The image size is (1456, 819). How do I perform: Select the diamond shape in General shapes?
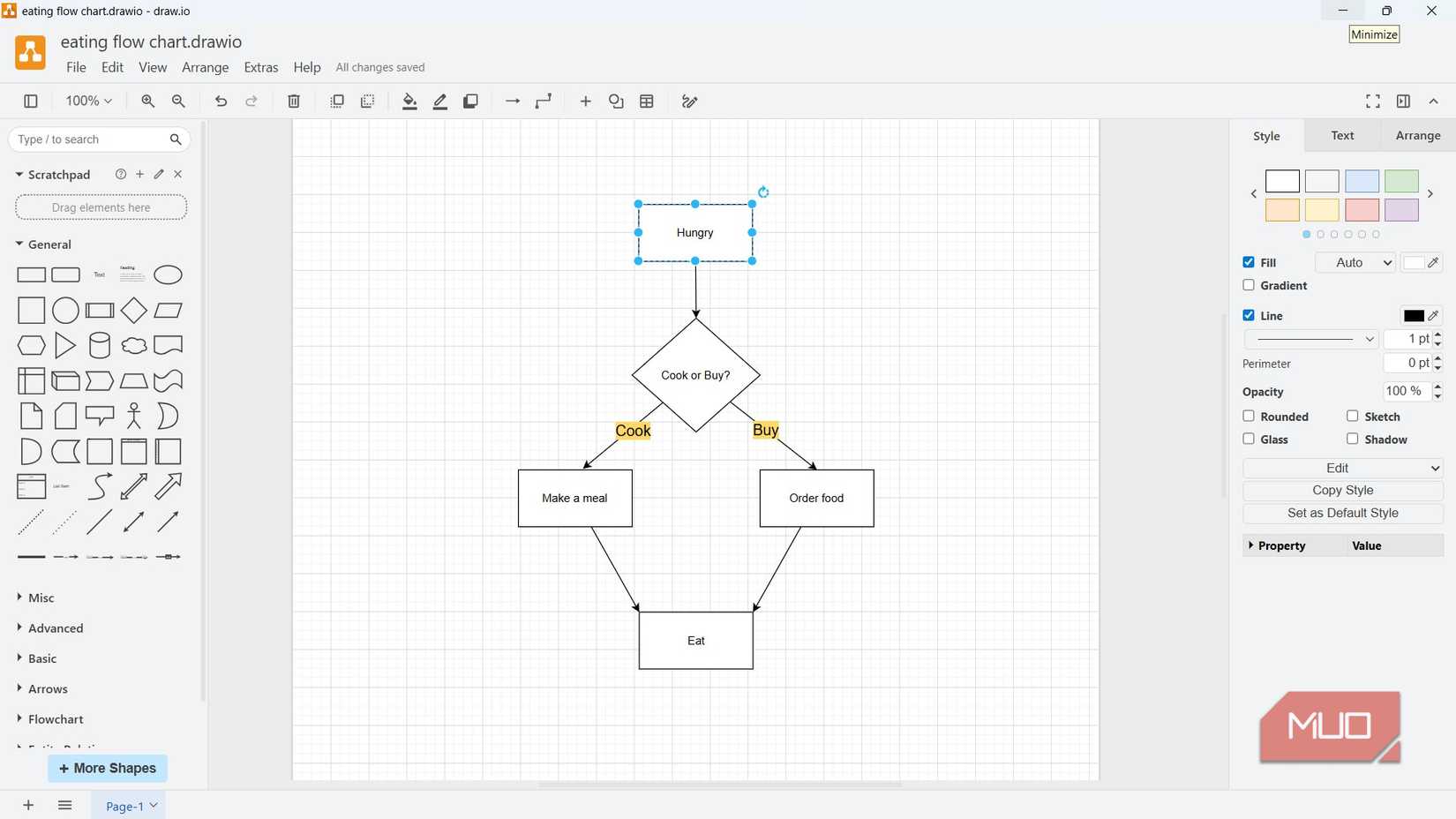click(x=134, y=310)
